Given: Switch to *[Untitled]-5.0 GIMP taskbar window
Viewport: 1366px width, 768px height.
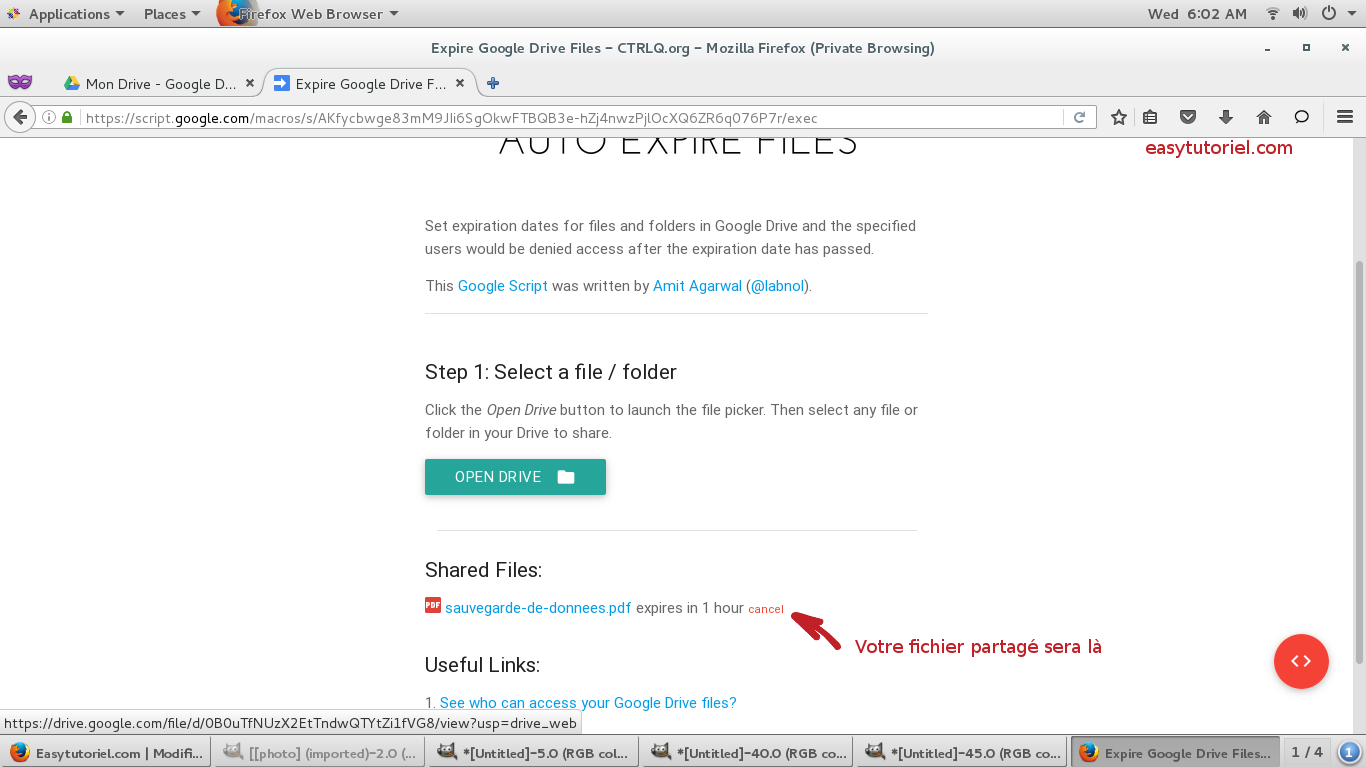Looking at the screenshot, I should tap(534, 753).
